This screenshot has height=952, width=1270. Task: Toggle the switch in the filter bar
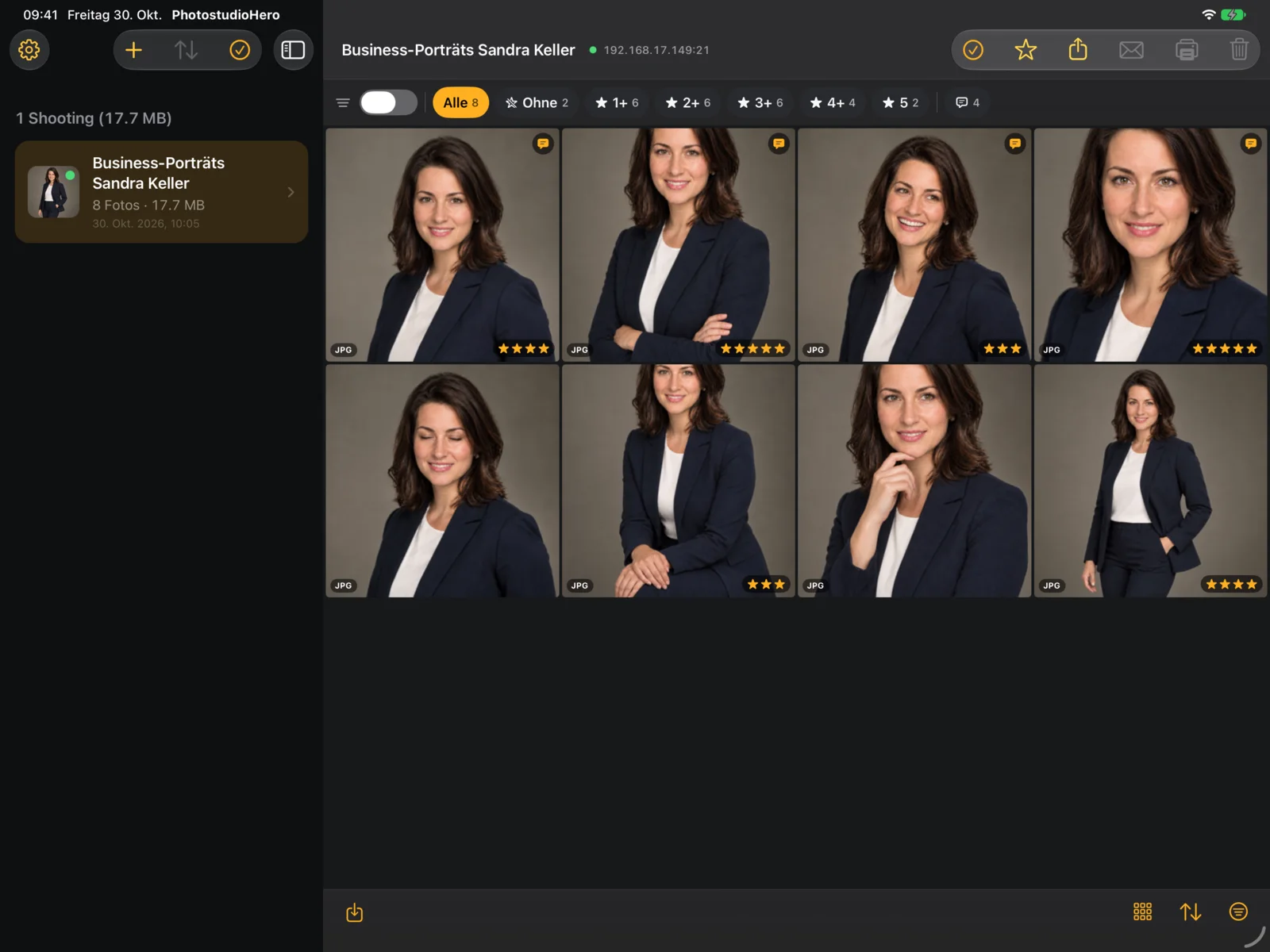tap(388, 102)
